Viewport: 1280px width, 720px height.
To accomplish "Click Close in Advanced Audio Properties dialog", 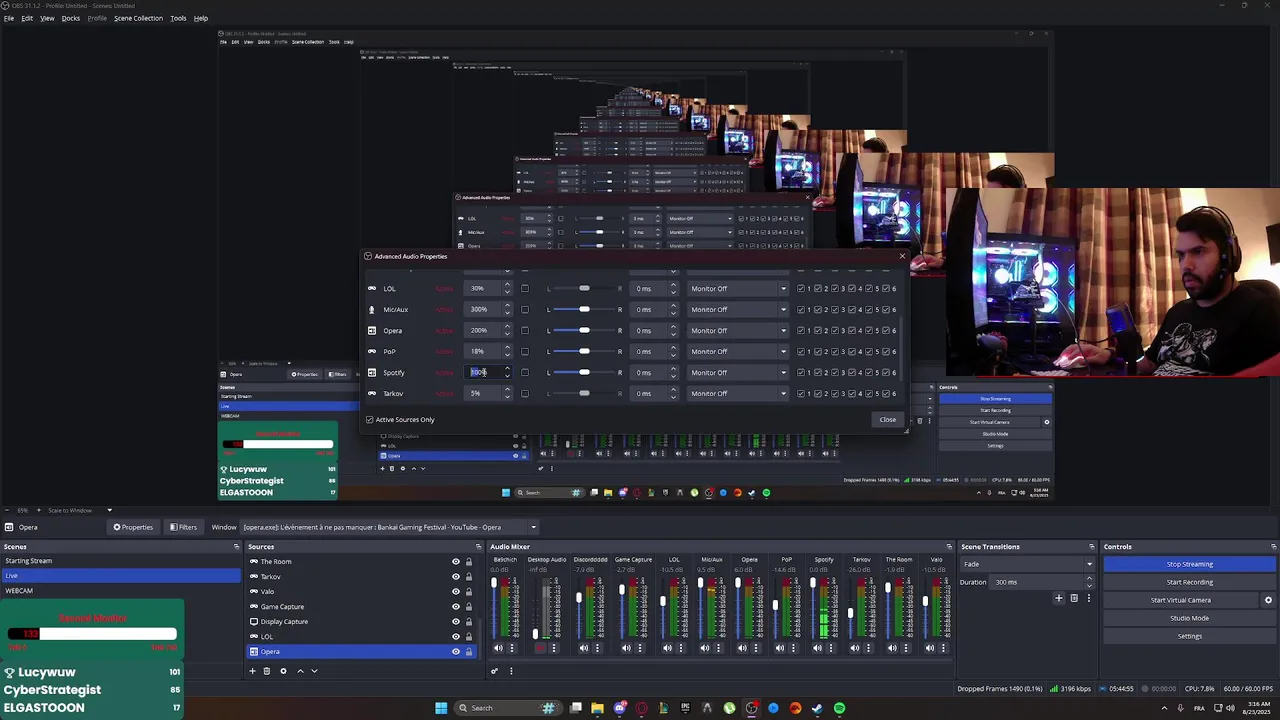I will 887,420.
